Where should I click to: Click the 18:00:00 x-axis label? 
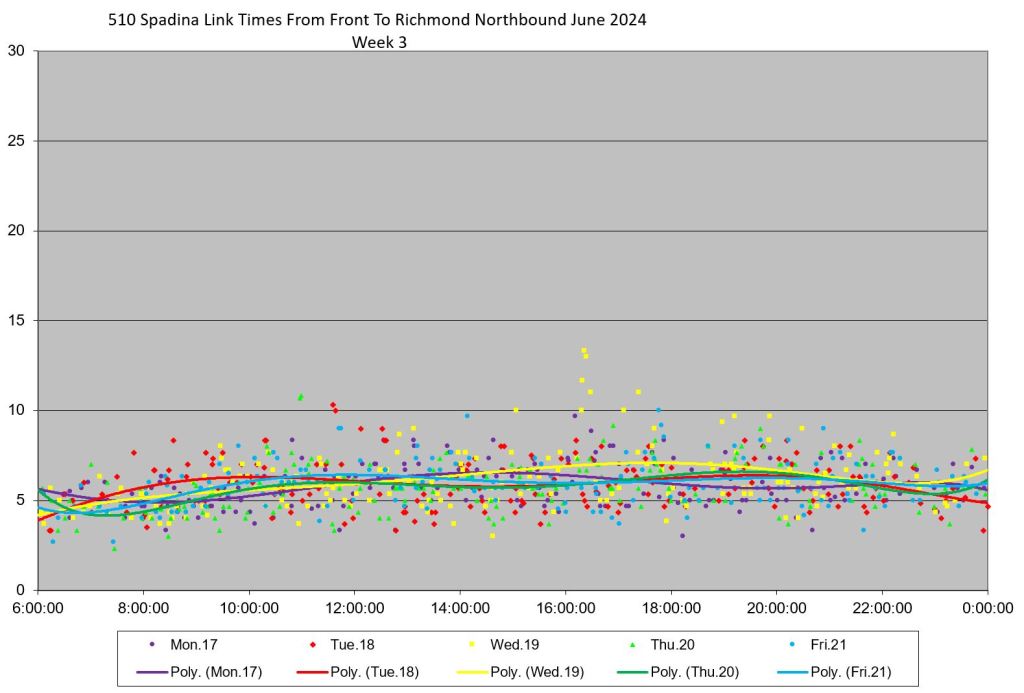tap(671, 606)
